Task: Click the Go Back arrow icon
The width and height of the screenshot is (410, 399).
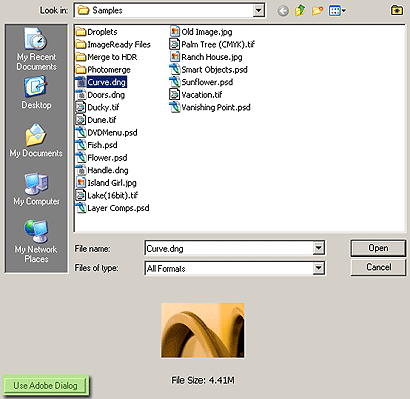Action: click(283, 11)
